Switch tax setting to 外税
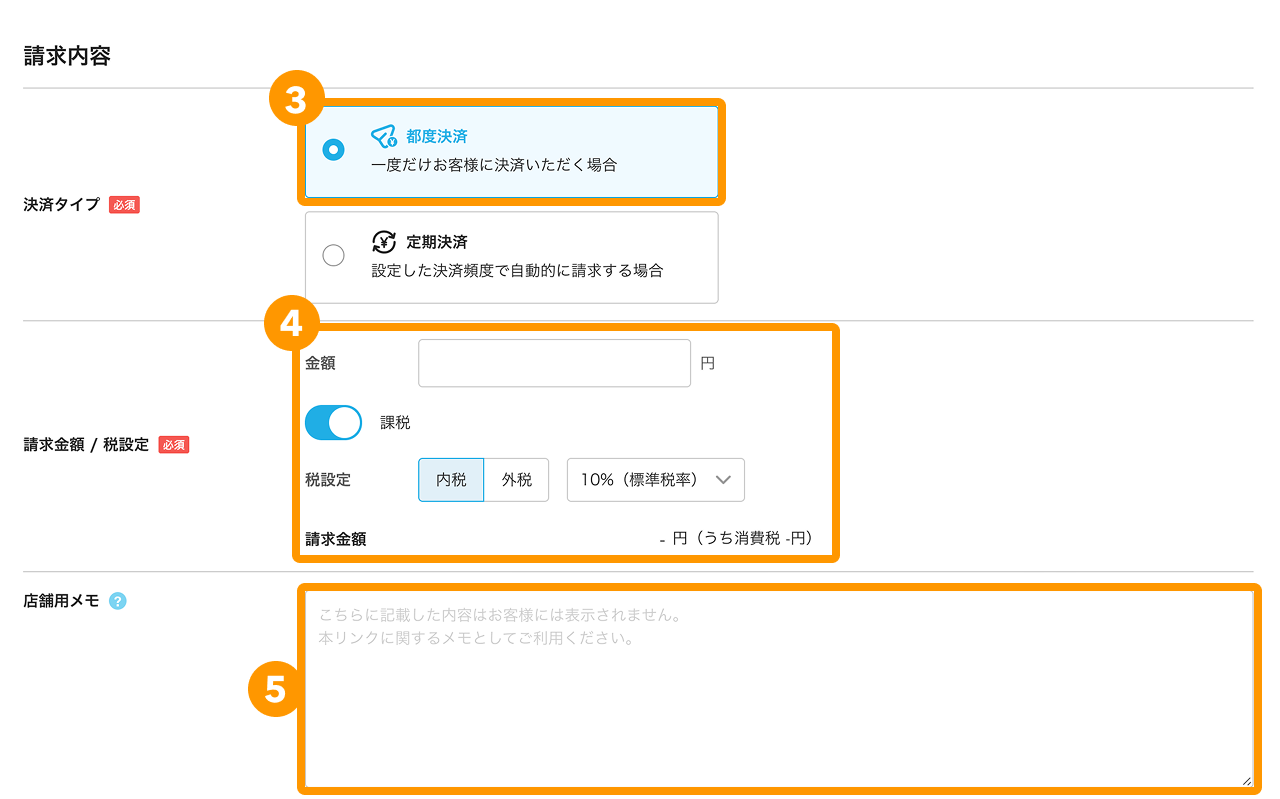The image size is (1280, 799). coord(516,480)
